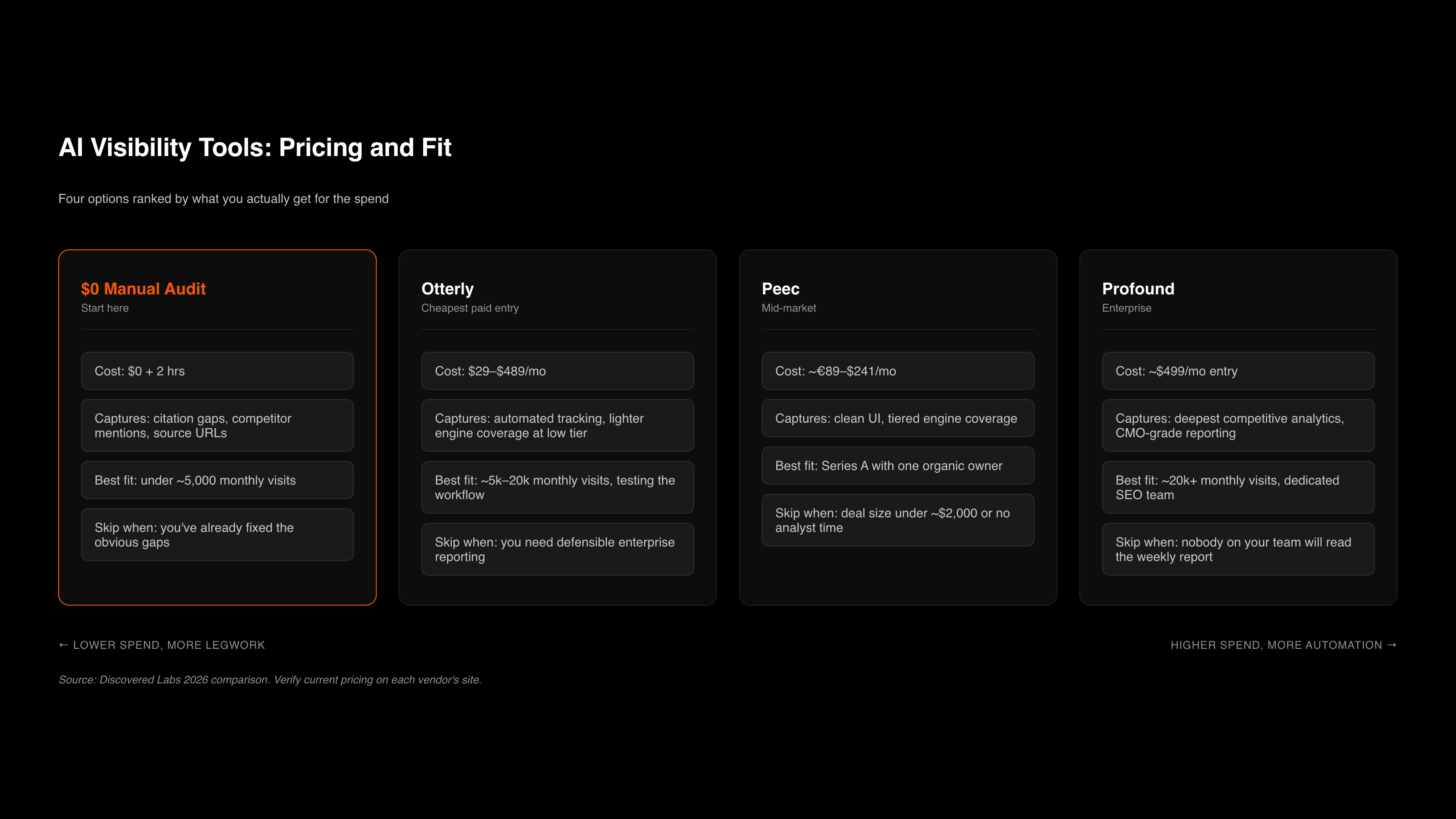Image resolution: width=1456 pixels, height=819 pixels.
Task: Click 'Cost: $29–$489/mo' row
Action: click(x=558, y=371)
